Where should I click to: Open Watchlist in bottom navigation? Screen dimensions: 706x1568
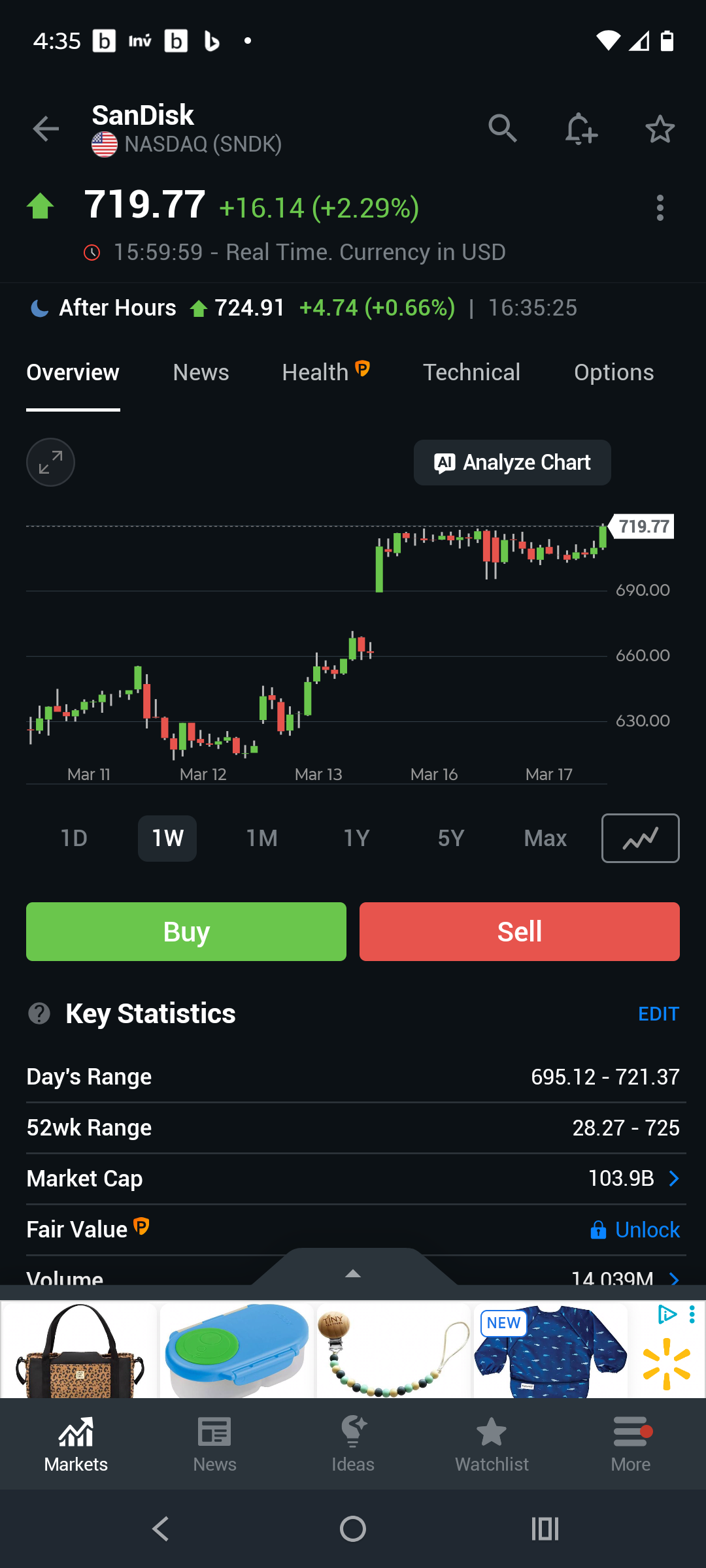(x=492, y=1445)
